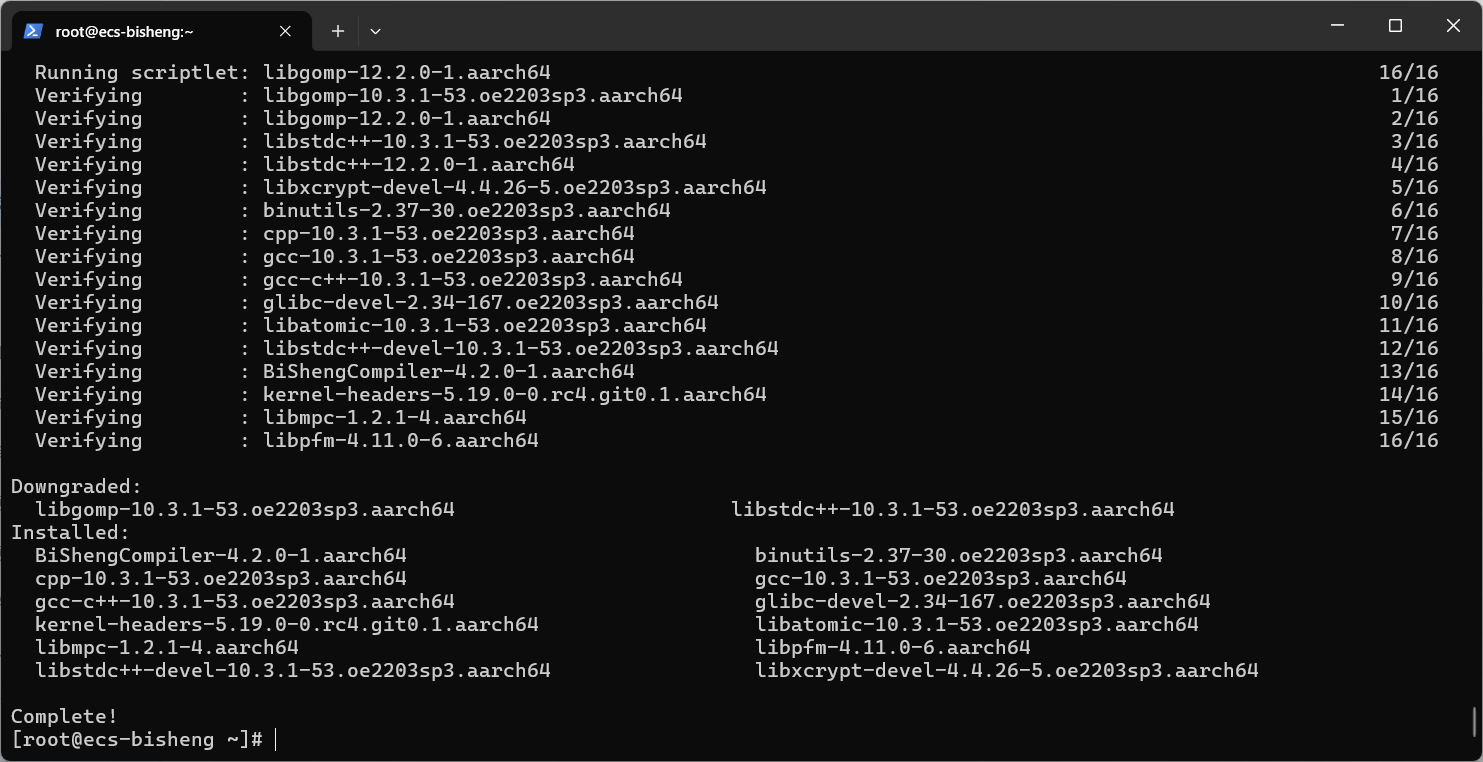Open a new terminal tab

click(x=338, y=31)
